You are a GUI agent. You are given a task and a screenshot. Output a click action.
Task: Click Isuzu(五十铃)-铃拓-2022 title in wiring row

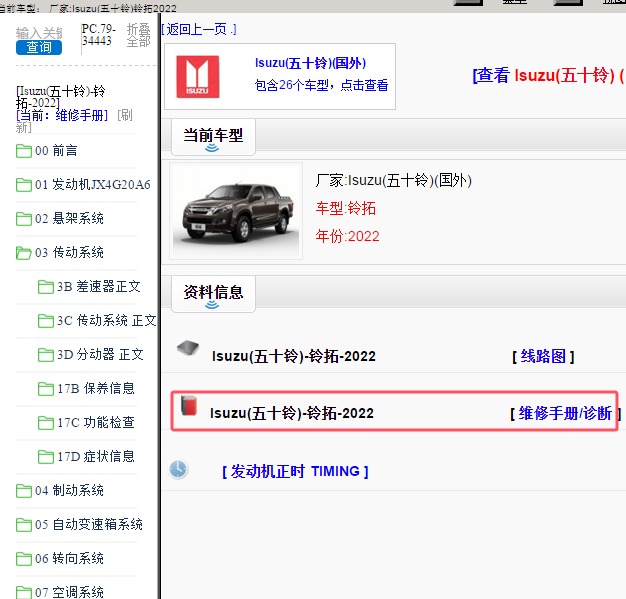coord(294,356)
